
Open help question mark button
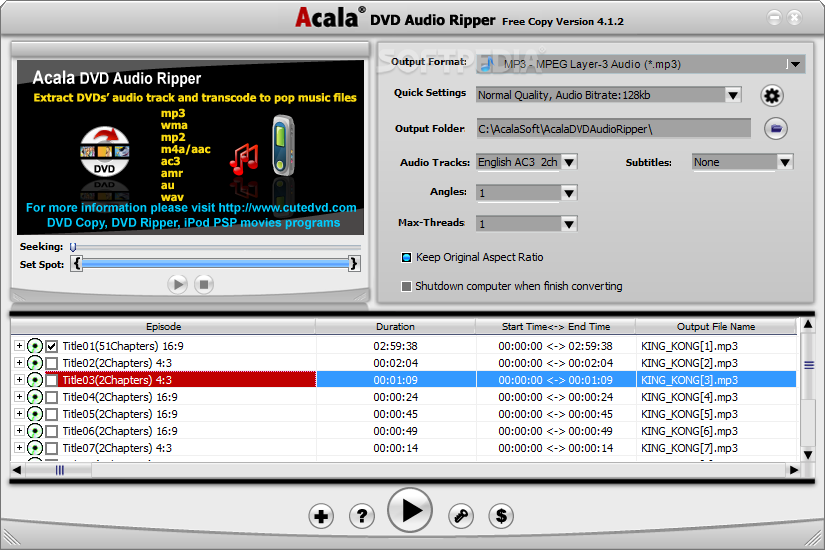point(362,516)
